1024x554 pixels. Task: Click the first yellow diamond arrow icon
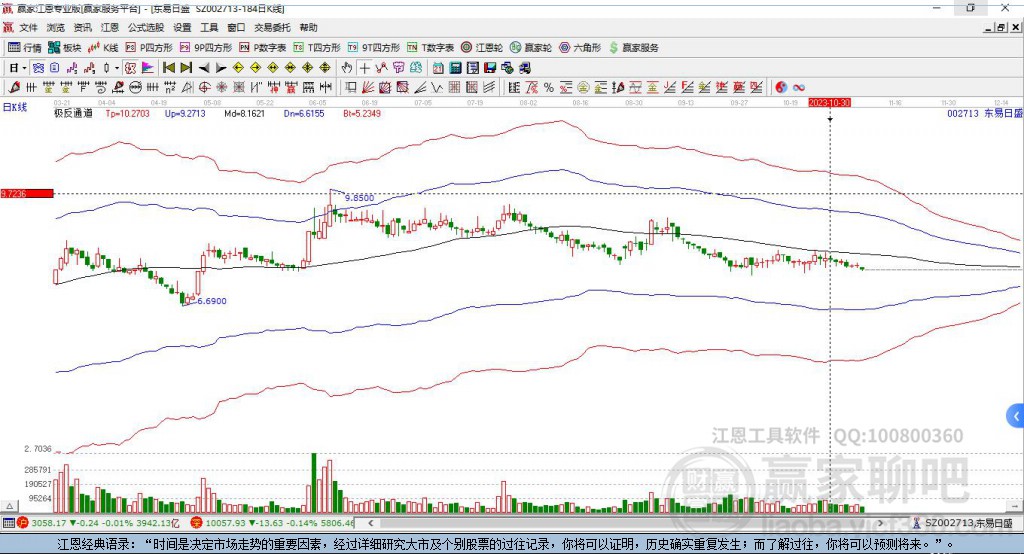click(238, 68)
